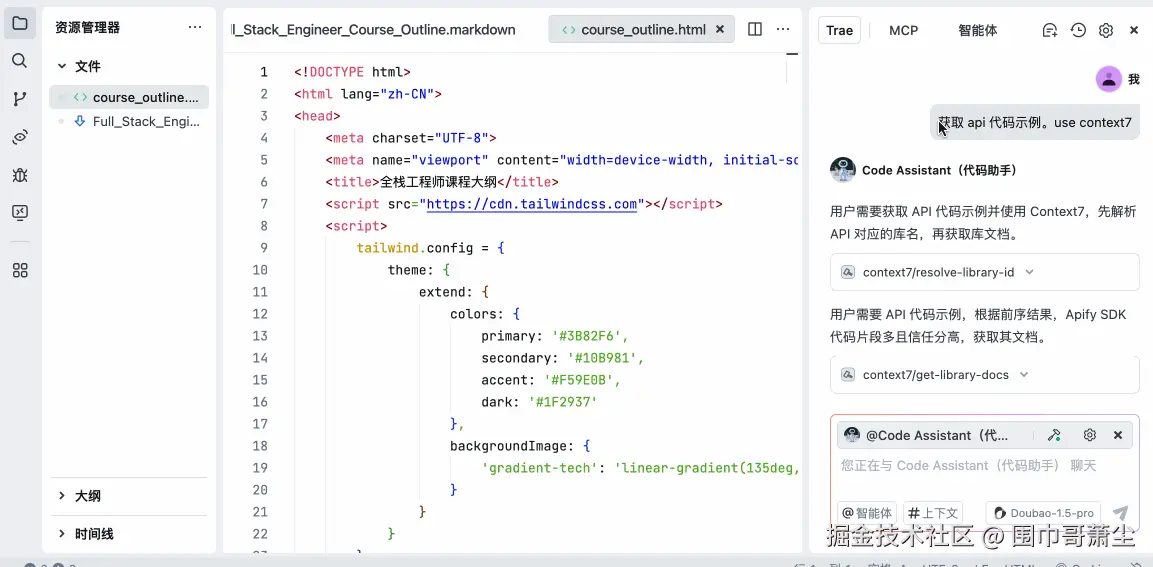Open explorer panel more actions ellipsis
Image resolution: width=1153 pixels, height=567 pixels.
click(195, 28)
